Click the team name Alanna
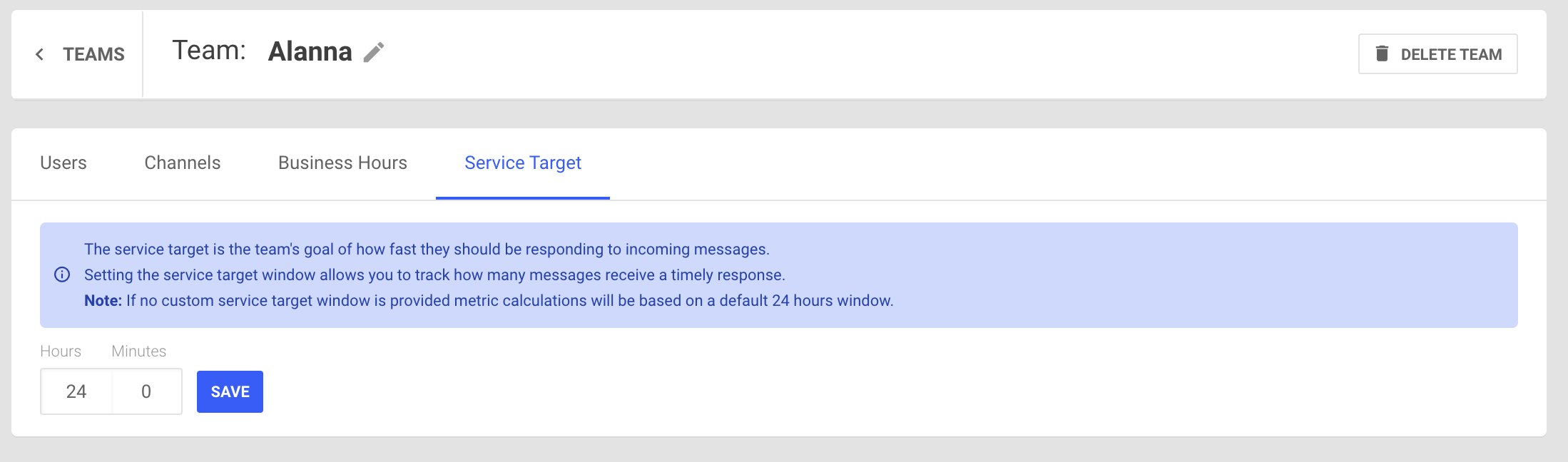The width and height of the screenshot is (1568, 462). [x=310, y=51]
